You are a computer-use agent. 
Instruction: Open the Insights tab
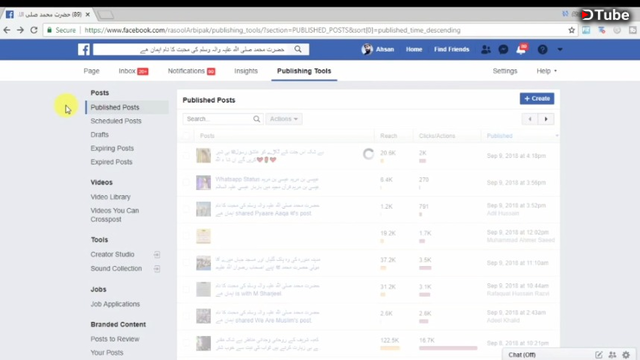pyautogui.click(x=246, y=71)
